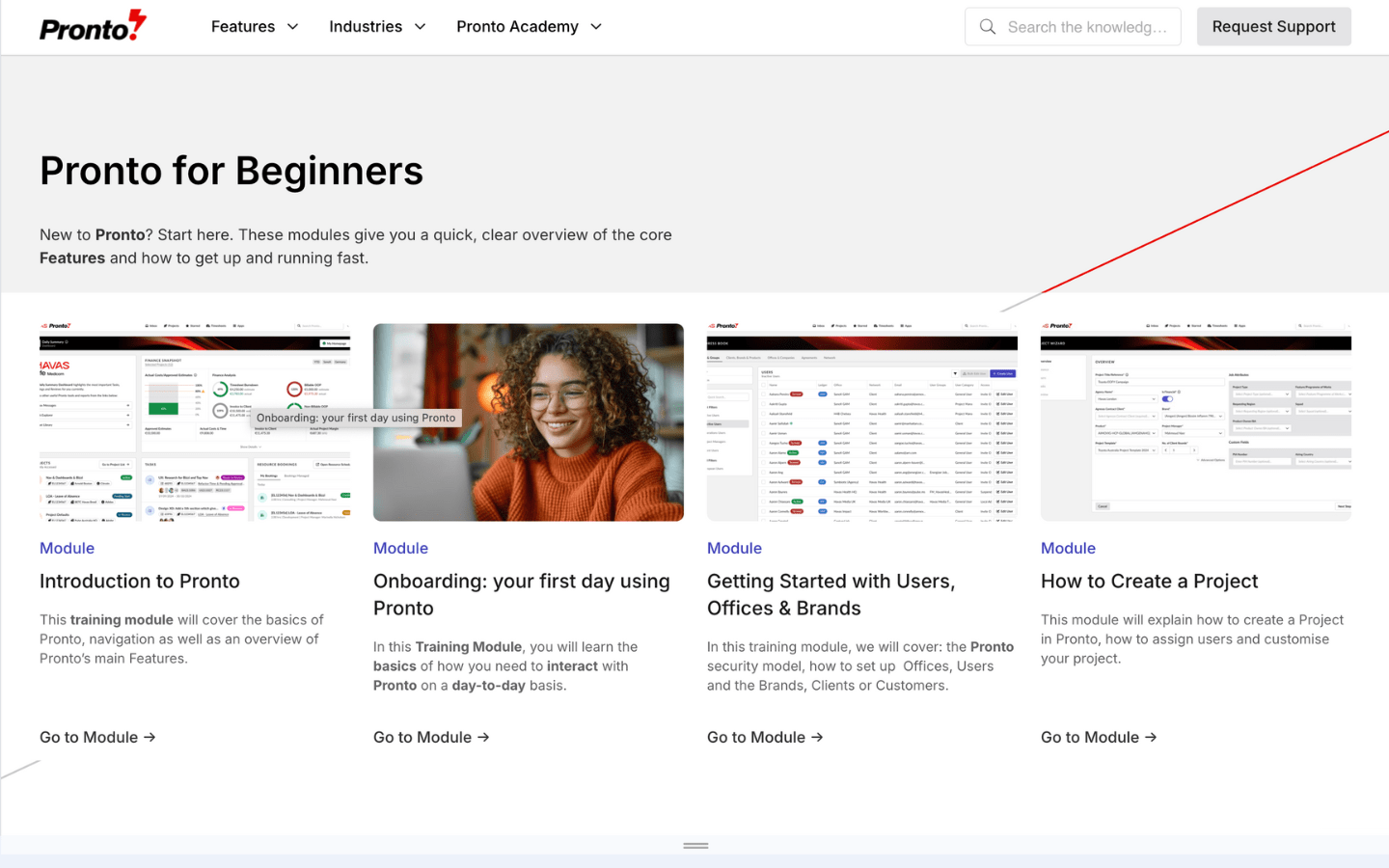
Task: Click Module label above Onboarding title
Action: 400,548
